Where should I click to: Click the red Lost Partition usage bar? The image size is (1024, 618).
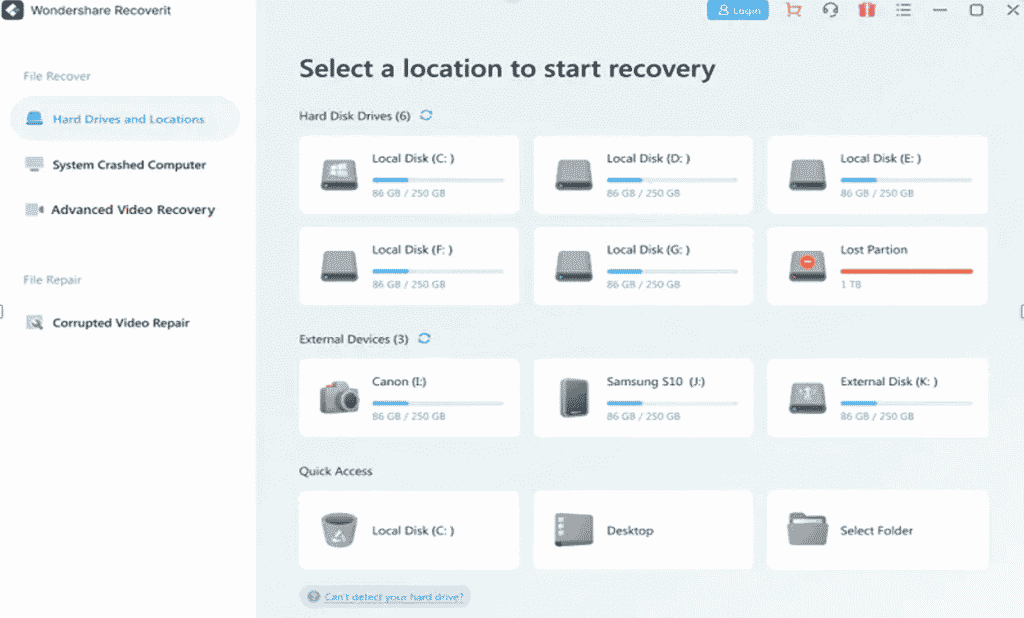point(906,271)
